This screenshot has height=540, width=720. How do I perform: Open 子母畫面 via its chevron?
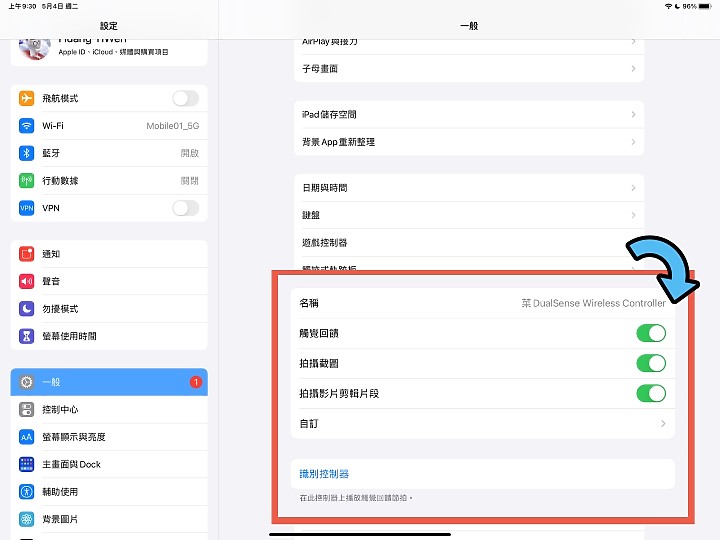point(633,68)
